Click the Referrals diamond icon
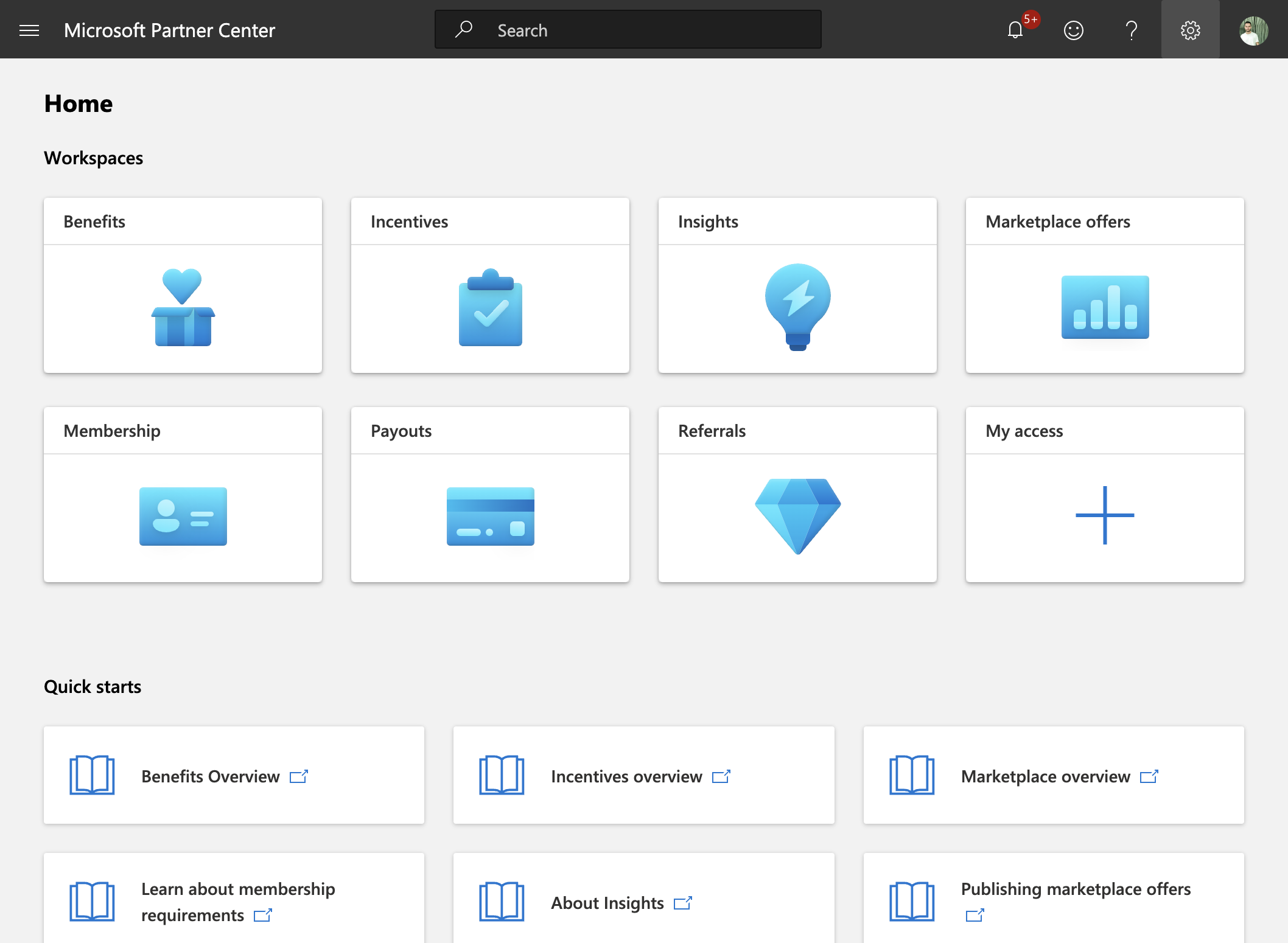The width and height of the screenshot is (1288, 943). point(797,516)
